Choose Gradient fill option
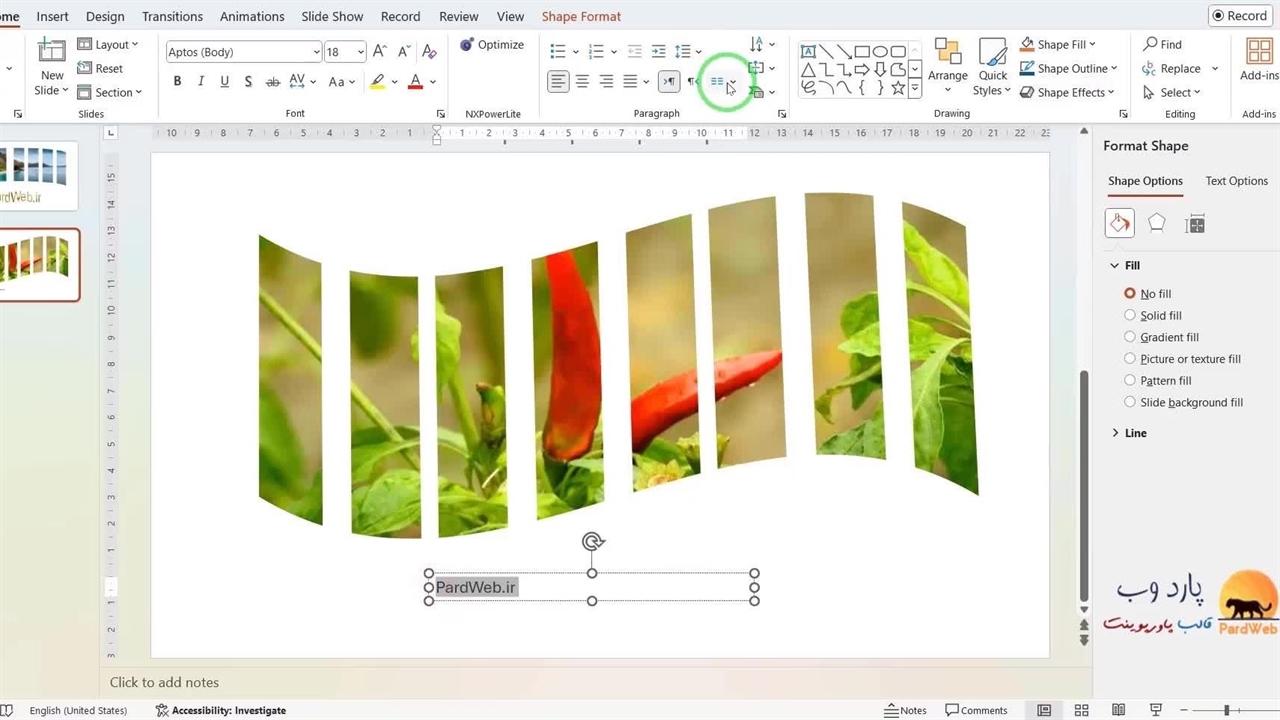1280x720 pixels. tap(1130, 337)
